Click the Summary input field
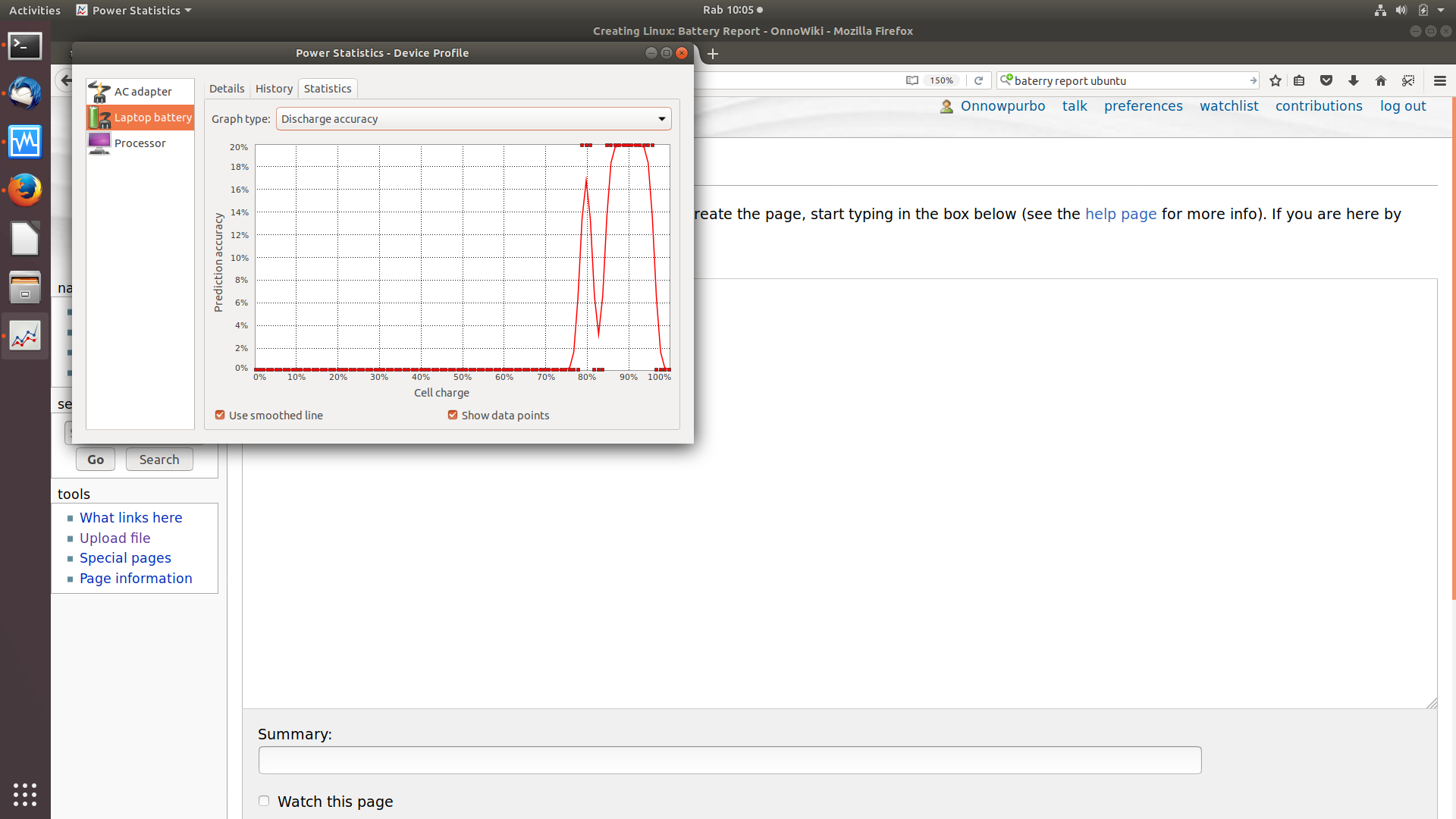 tap(730, 760)
